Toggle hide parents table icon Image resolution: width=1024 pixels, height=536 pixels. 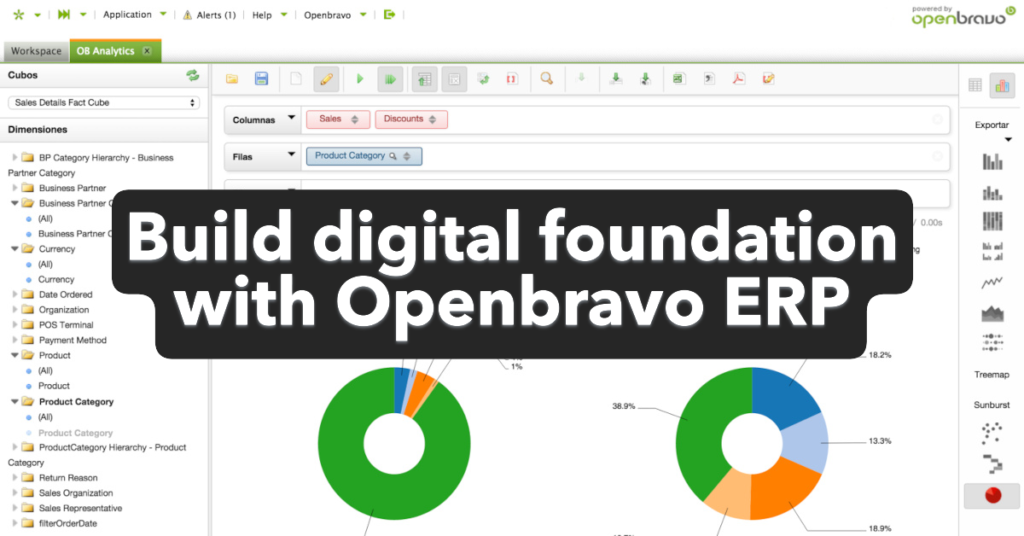pyautogui.click(x=424, y=79)
